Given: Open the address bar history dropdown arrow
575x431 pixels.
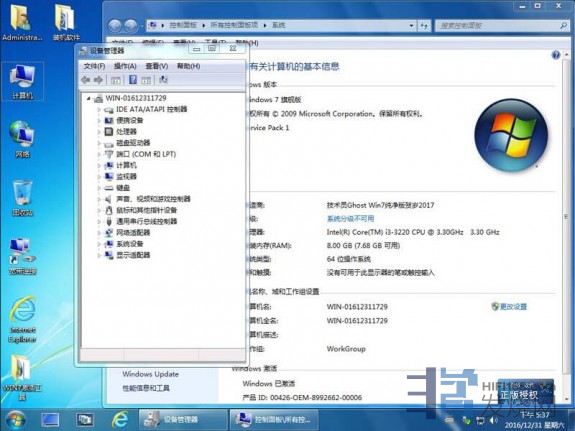Looking at the screenshot, I should click(411, 25).
